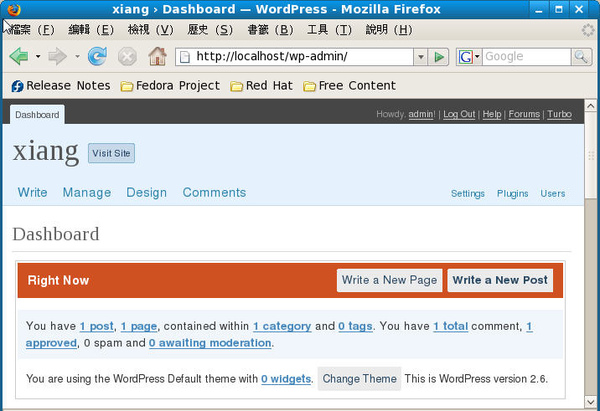The image size is (600, 411).
Task: Open the Back history dropdown arrow
Action: [38, 57]
